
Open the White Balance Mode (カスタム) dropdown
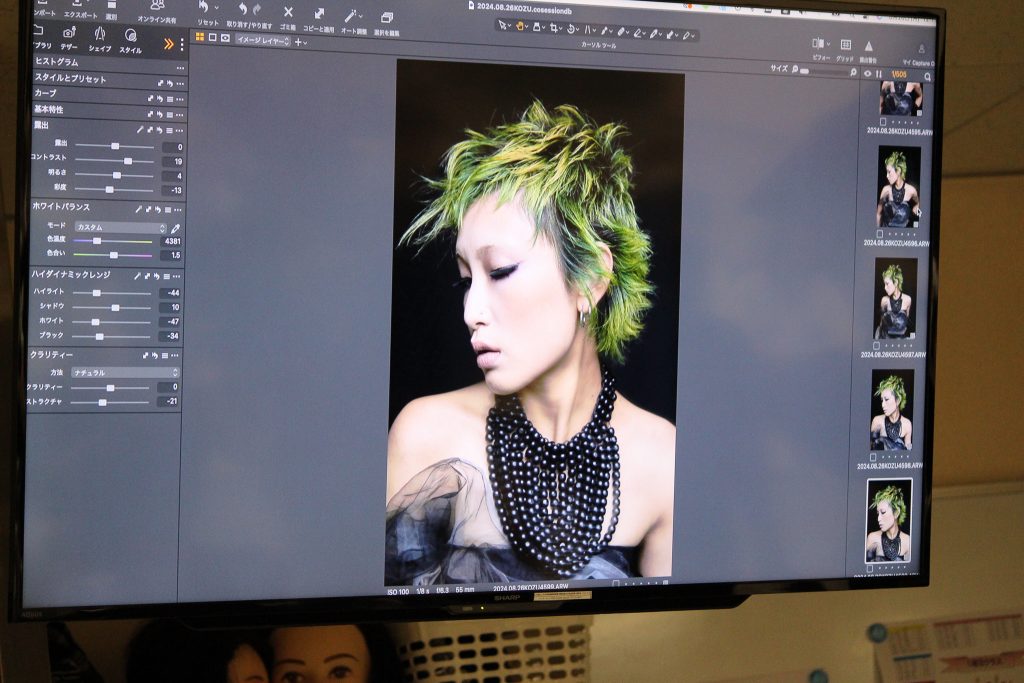tap(121, 227)
